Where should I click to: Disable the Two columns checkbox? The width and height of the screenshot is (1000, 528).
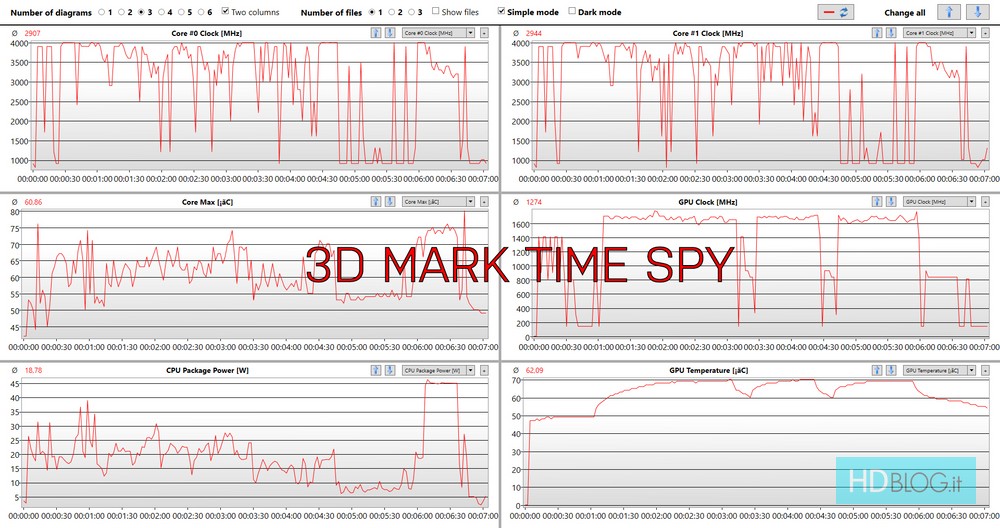224,12
